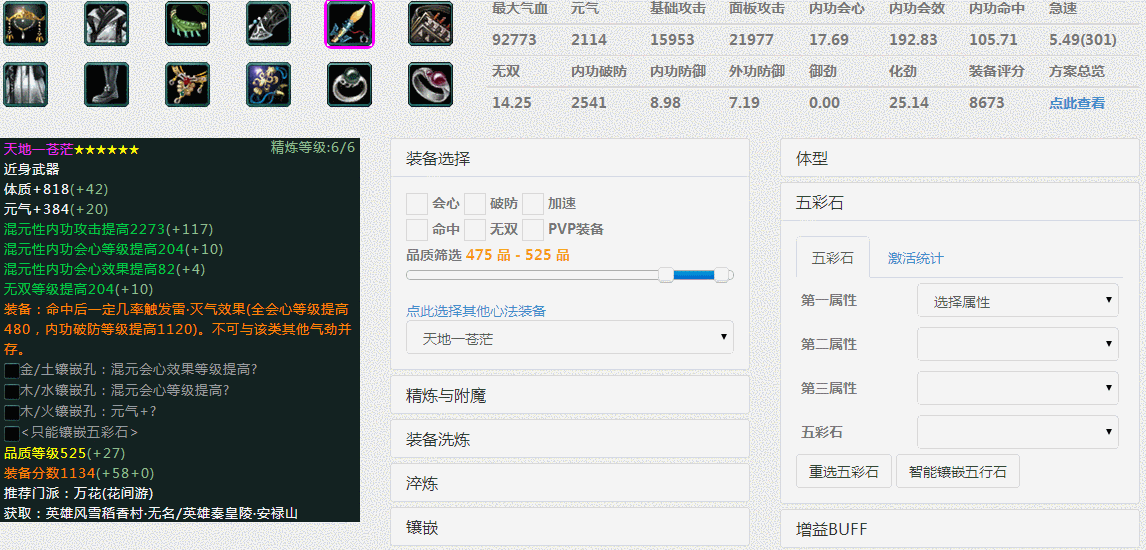Select the wrist guard equipment slot
The height and width of the screenshot is (550, 1146).
coord(268,23)
